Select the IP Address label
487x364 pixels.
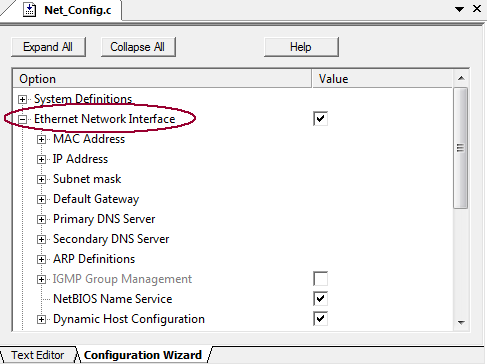[80, 159]
